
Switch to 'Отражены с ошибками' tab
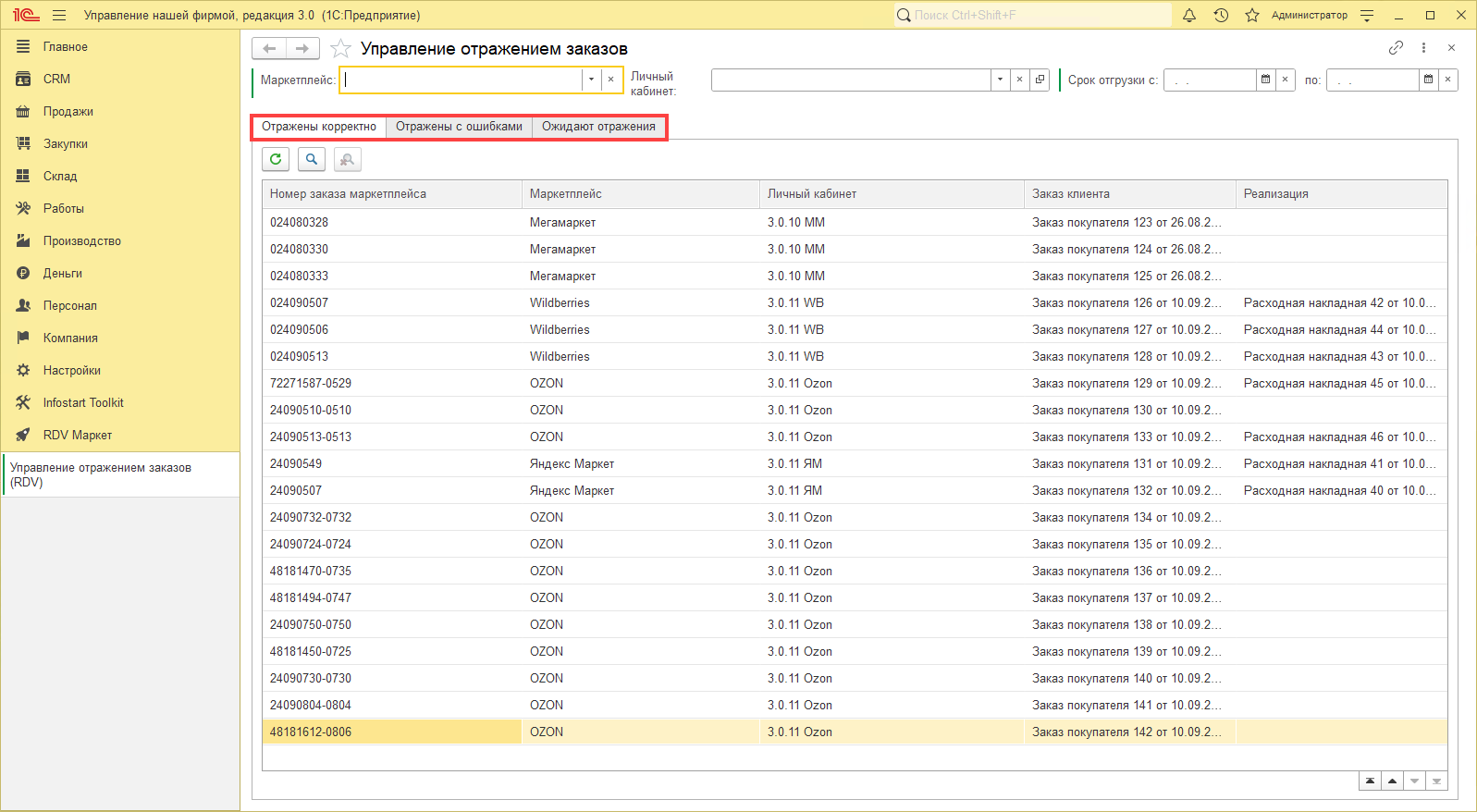(459, 127)
